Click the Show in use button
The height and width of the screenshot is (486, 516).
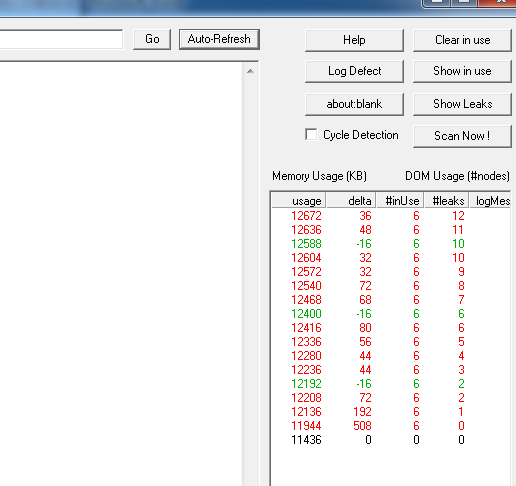pyautogui.click(x=462, y=71)
